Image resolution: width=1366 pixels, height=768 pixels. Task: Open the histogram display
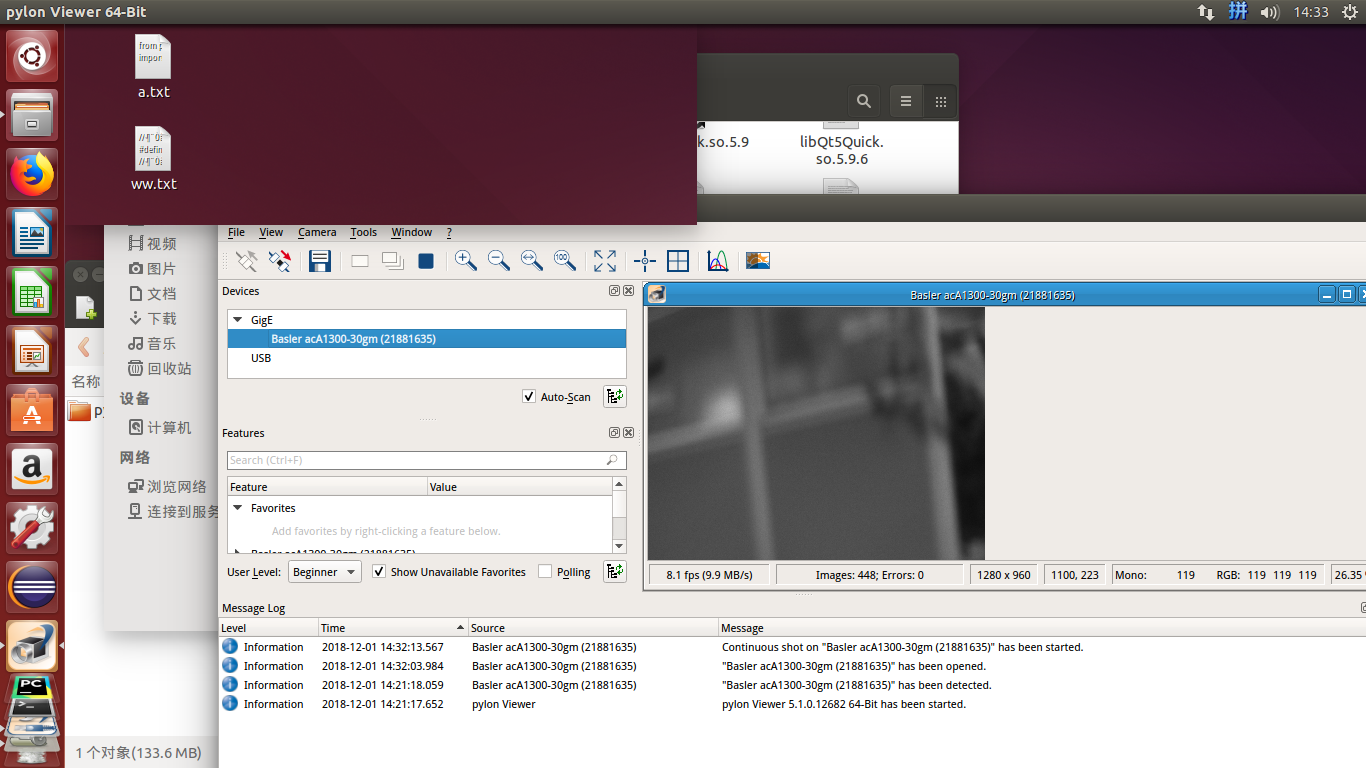(x=718, y=261)
